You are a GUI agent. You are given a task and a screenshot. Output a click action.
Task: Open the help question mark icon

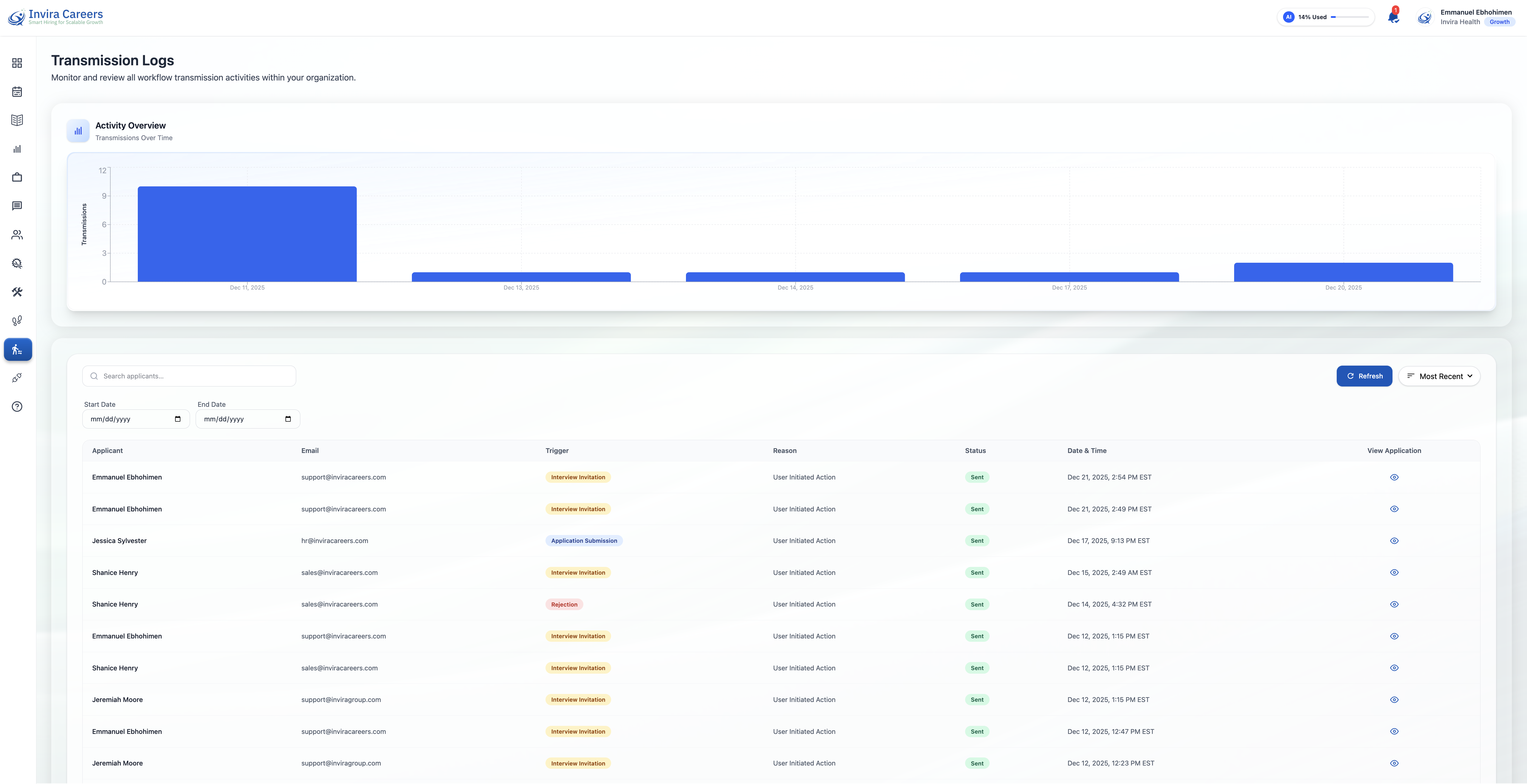pos(17,406)
